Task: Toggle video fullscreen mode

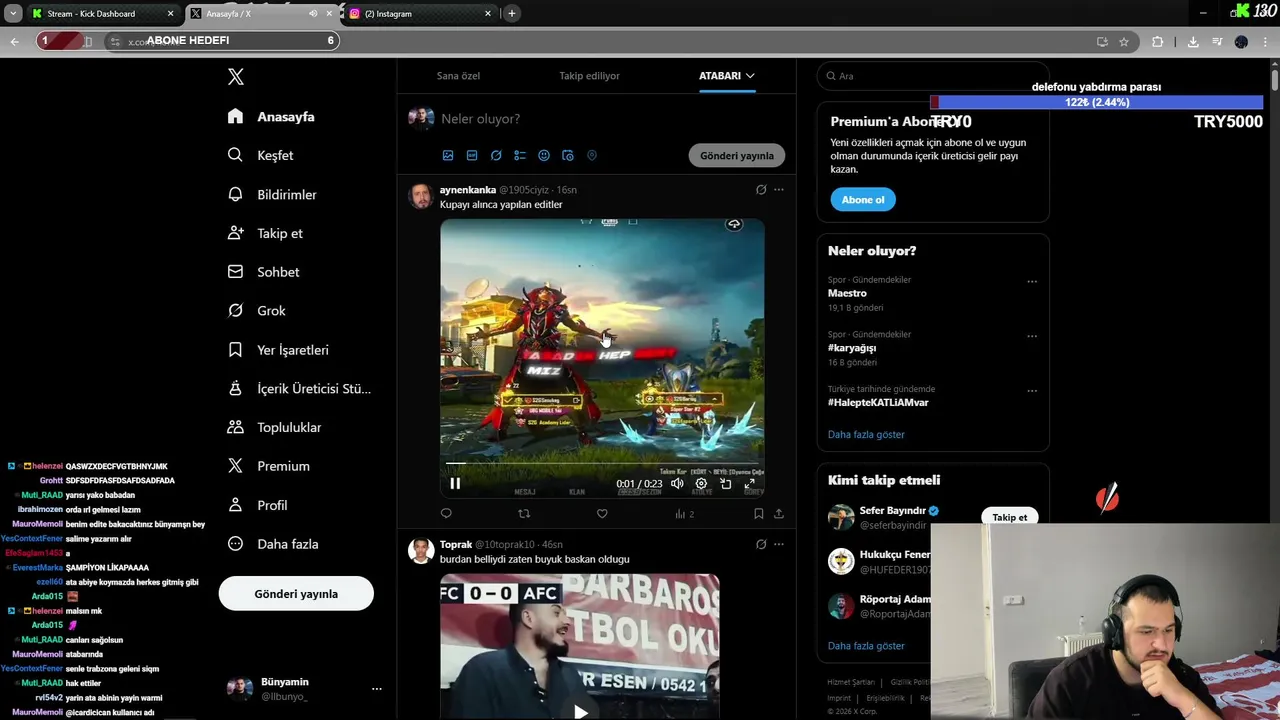Action: tap(750, 483)
